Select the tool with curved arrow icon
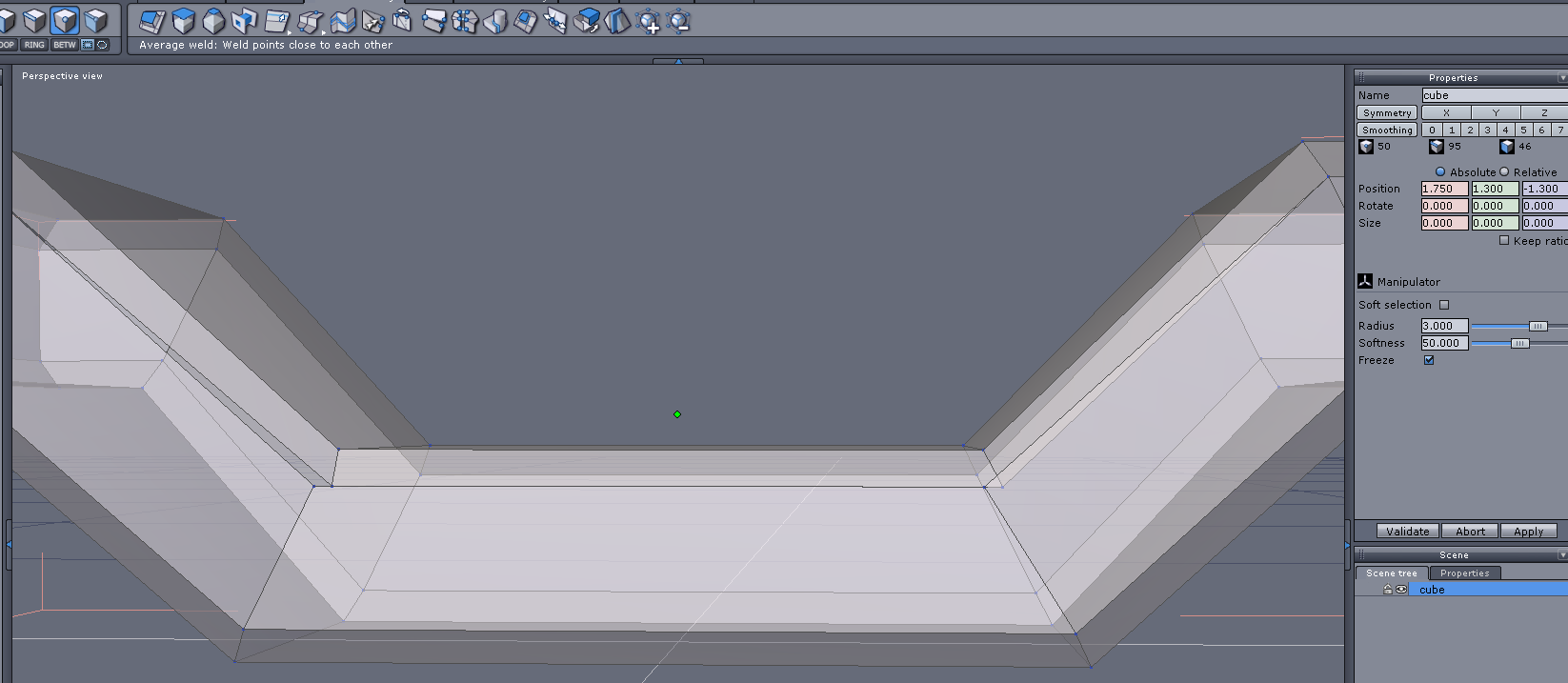1568x683 pixels. click(x=402, y=20)
